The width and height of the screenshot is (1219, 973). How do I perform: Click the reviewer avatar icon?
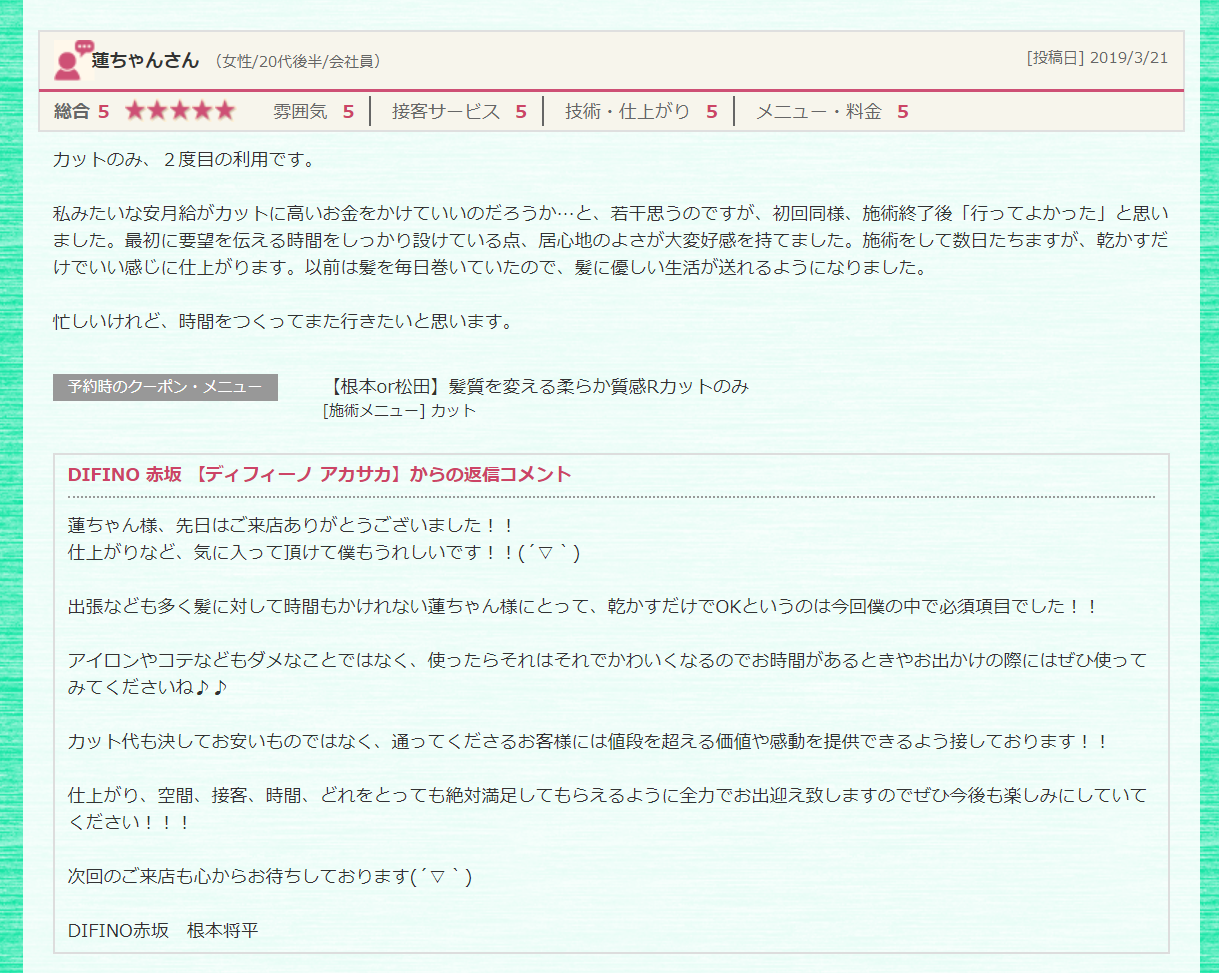click(x=70, y=60)
